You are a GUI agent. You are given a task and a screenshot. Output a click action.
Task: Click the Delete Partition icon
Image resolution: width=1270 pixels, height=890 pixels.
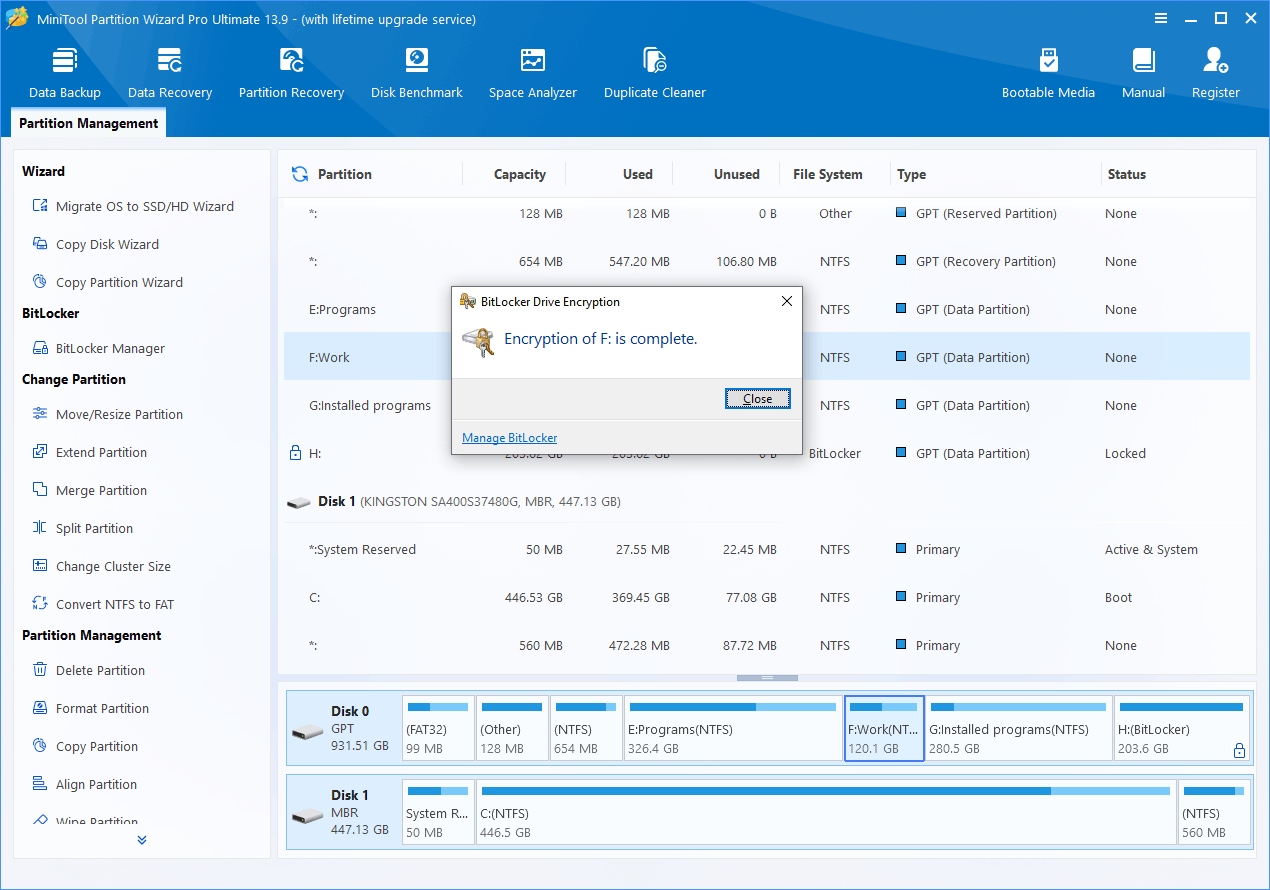(x=40, y=670)
